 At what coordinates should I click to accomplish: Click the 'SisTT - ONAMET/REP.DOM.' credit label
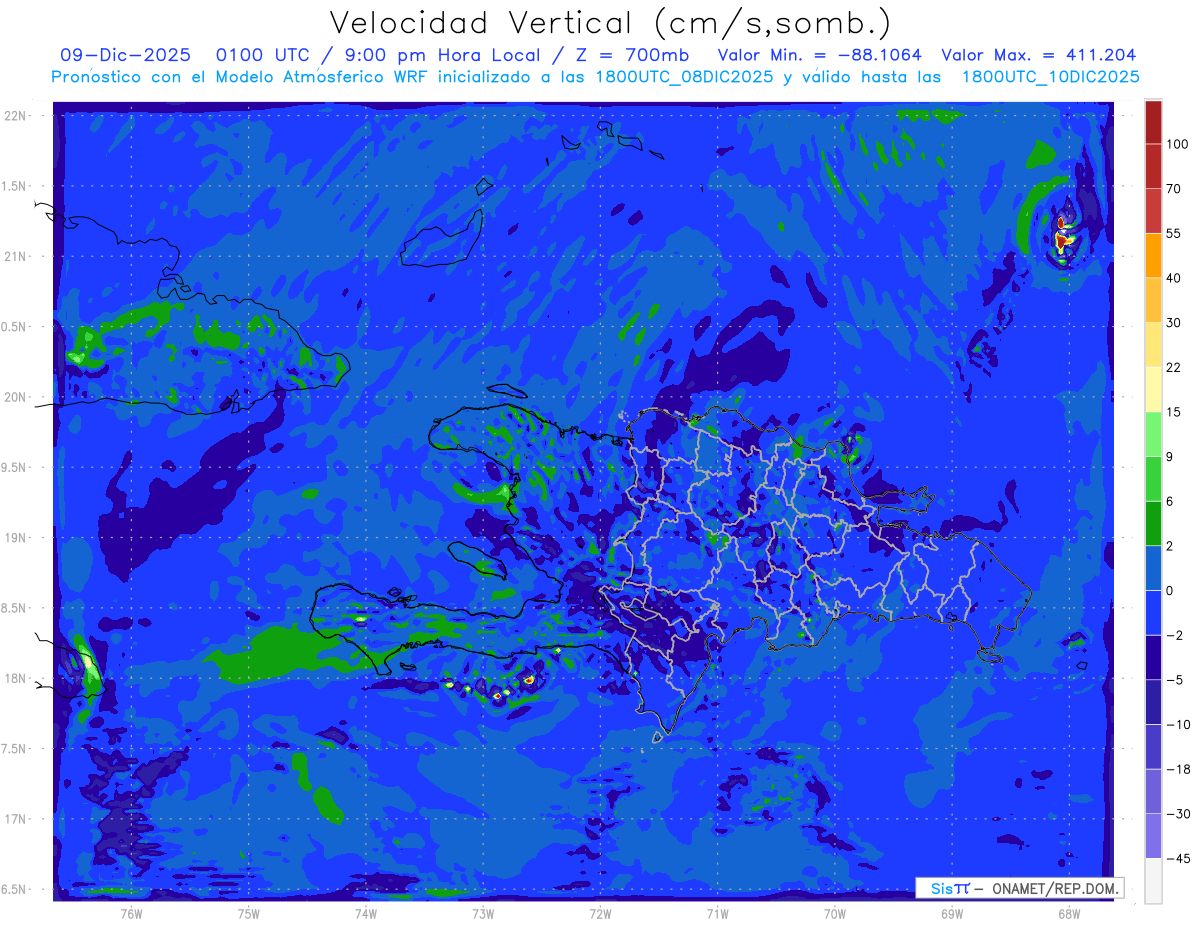[1020, 888]
